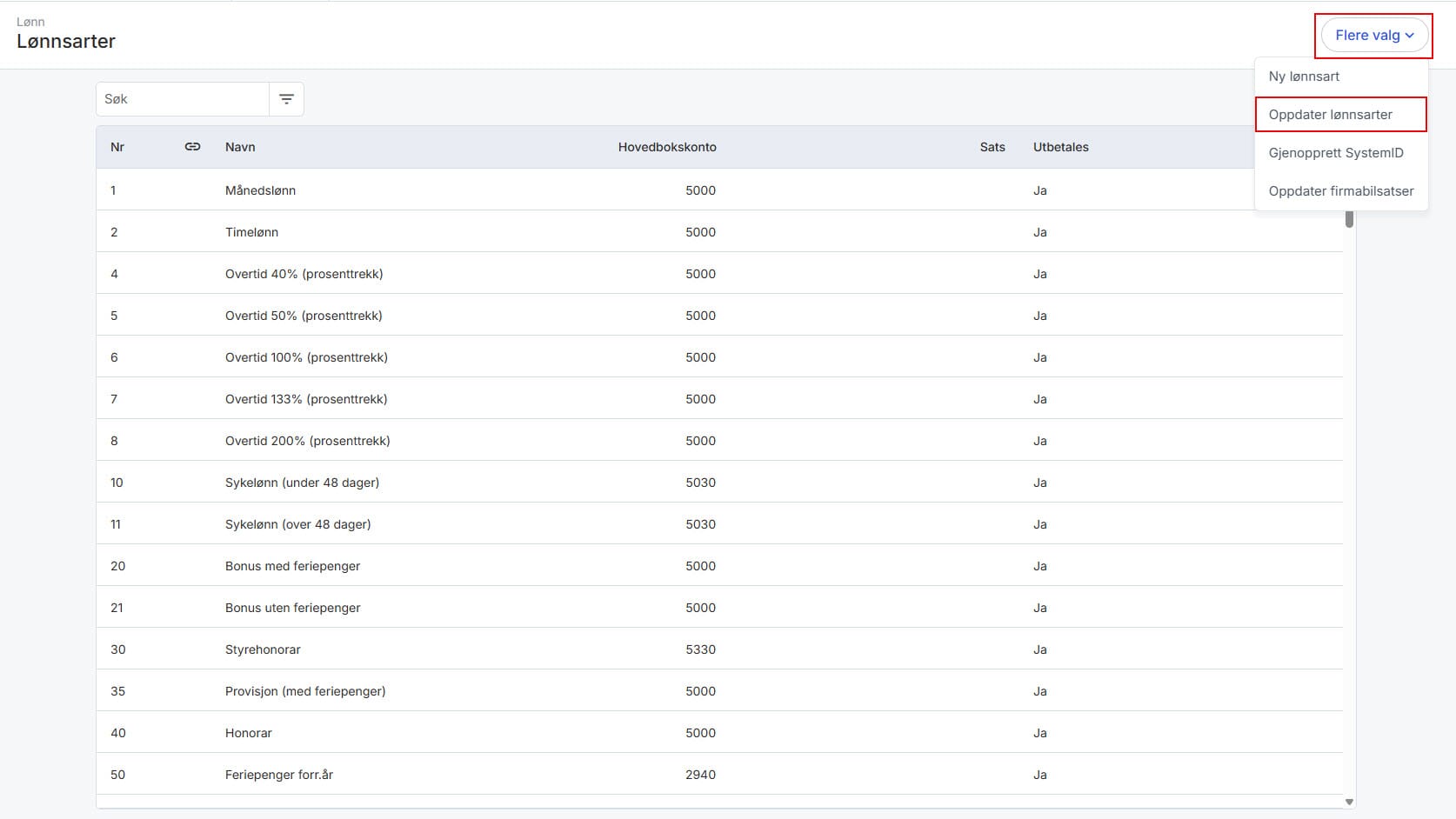The image size is (1456, 819).
Task: Click the filter icon beside search
Action: pyautogui.click(x=286, y=99)
